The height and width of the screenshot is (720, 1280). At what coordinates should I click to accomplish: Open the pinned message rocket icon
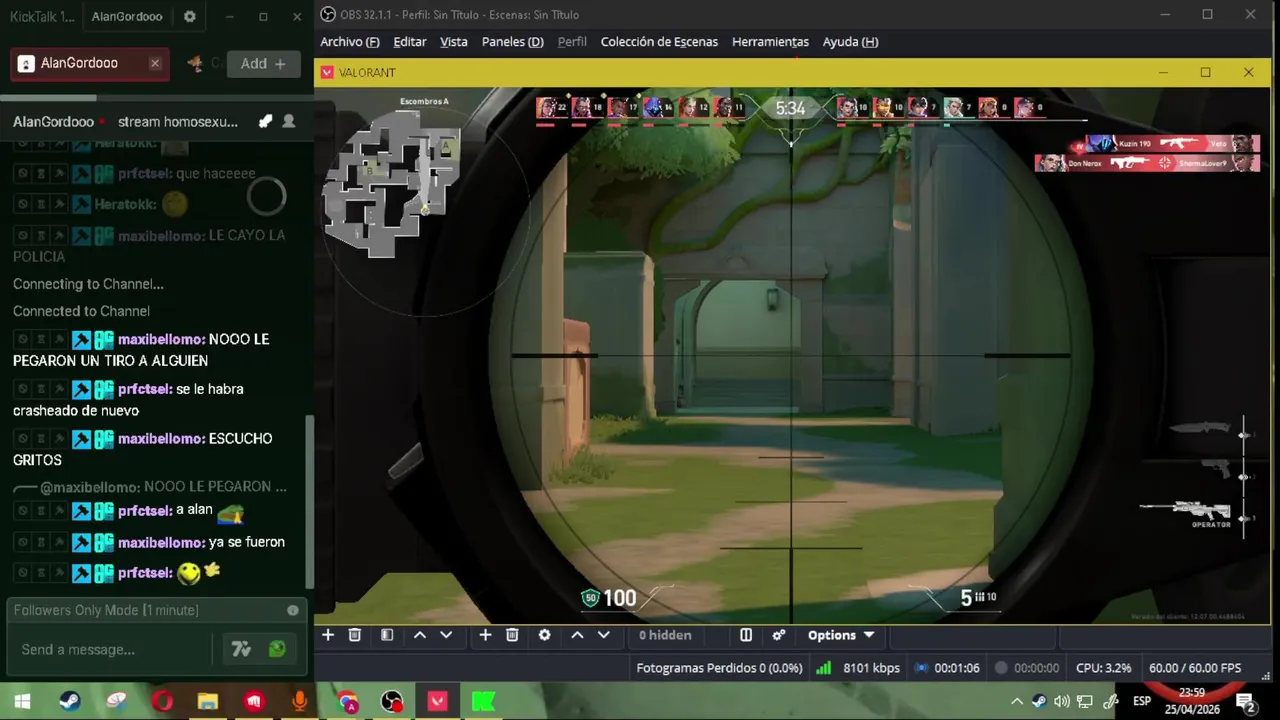[x=265, y=122]
